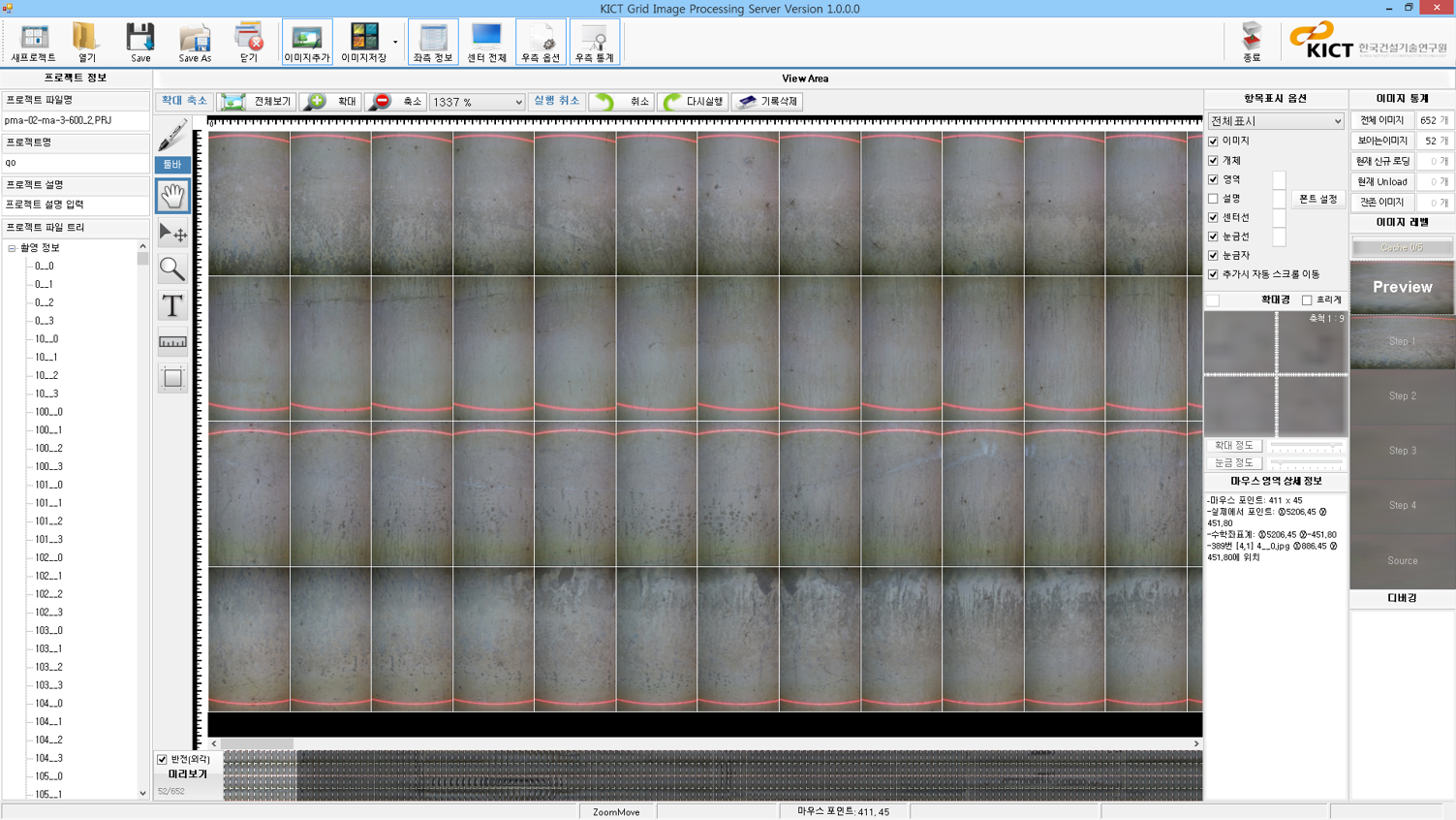Click the 확대 정도 magnification slider
The width and height of the screenshot is (1456, 820).
coord(1306,446)
